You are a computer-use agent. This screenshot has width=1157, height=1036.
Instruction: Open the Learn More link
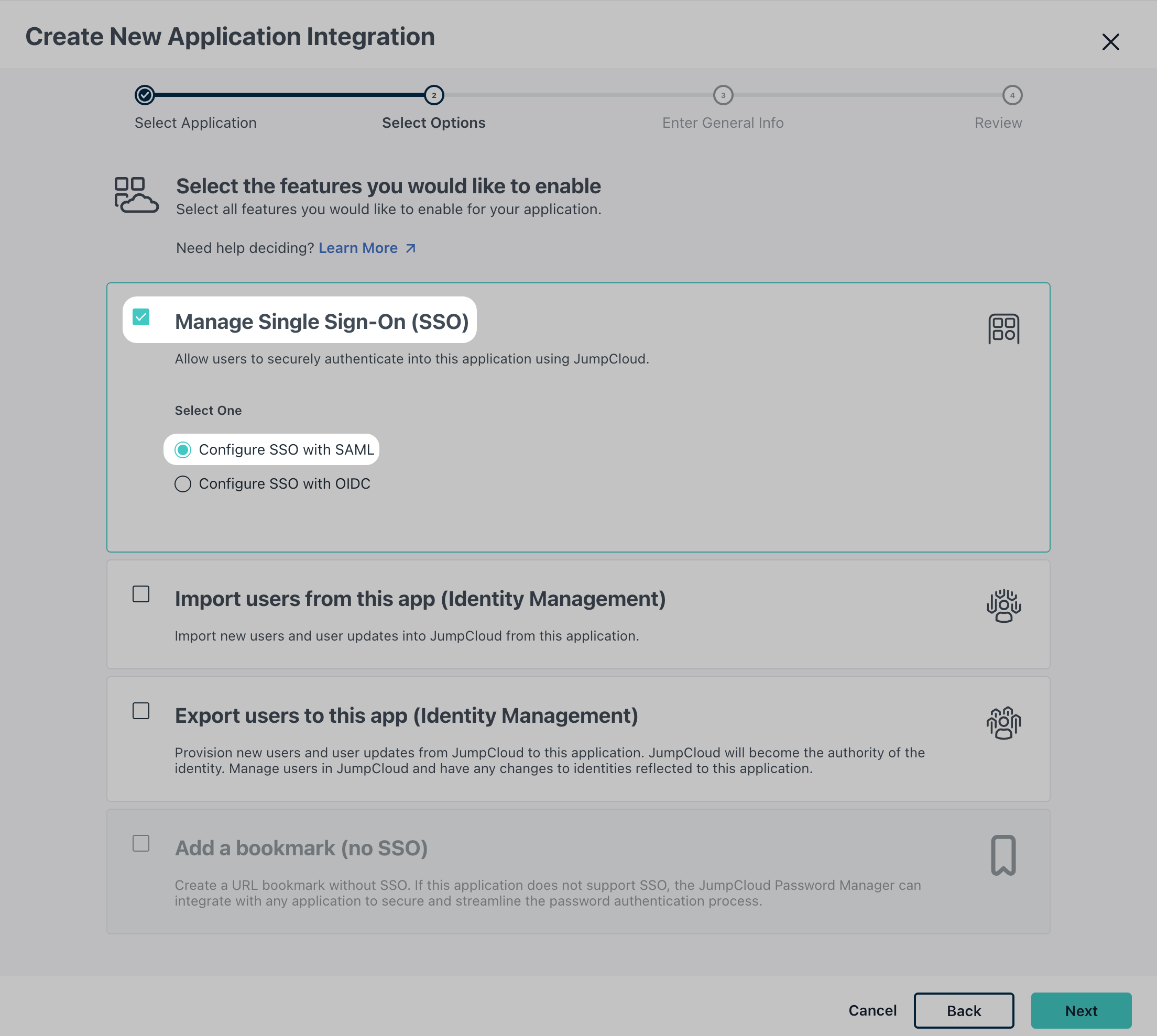[x=357, y=248]
